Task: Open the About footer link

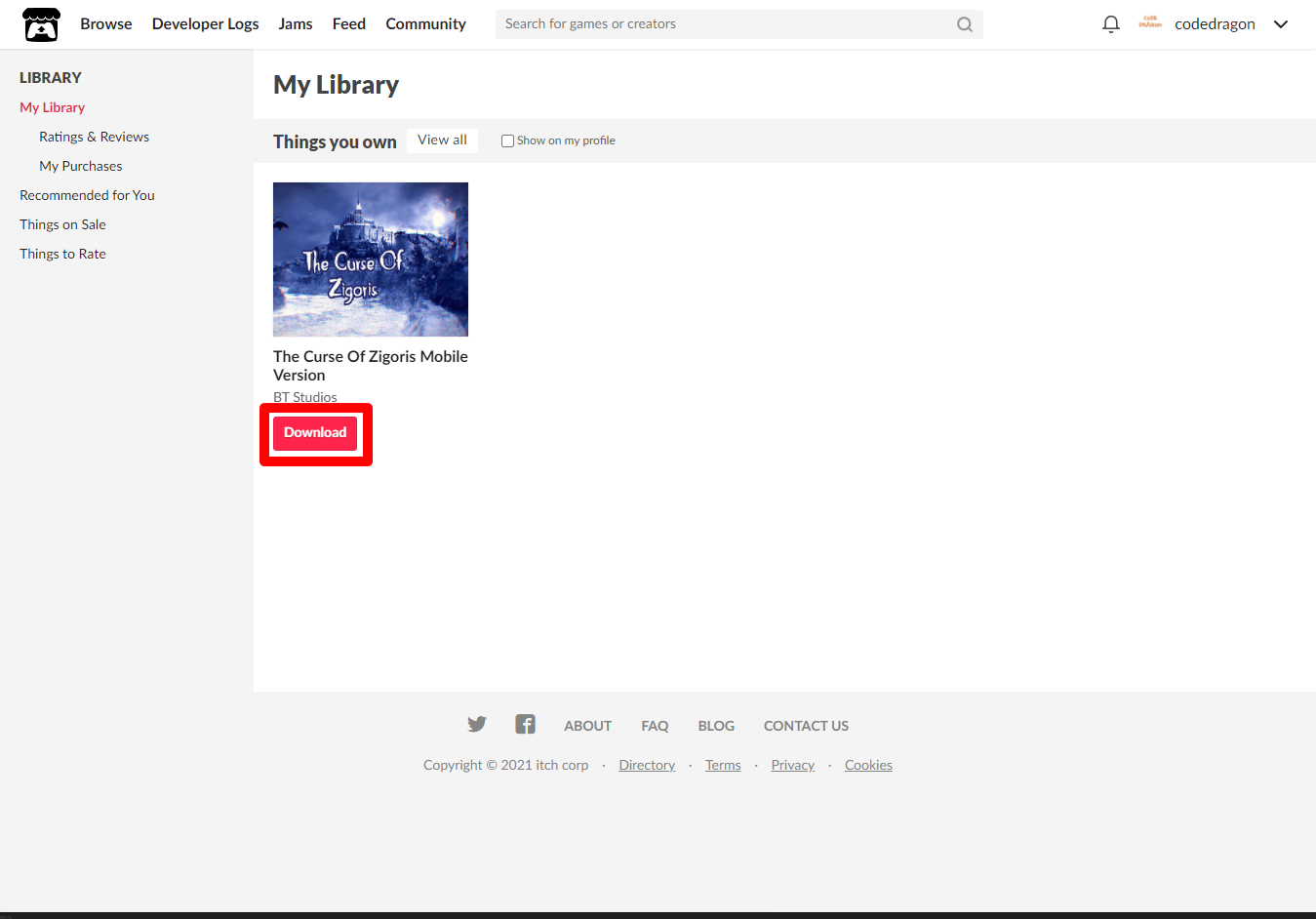Action: click(x=588, y=726)
